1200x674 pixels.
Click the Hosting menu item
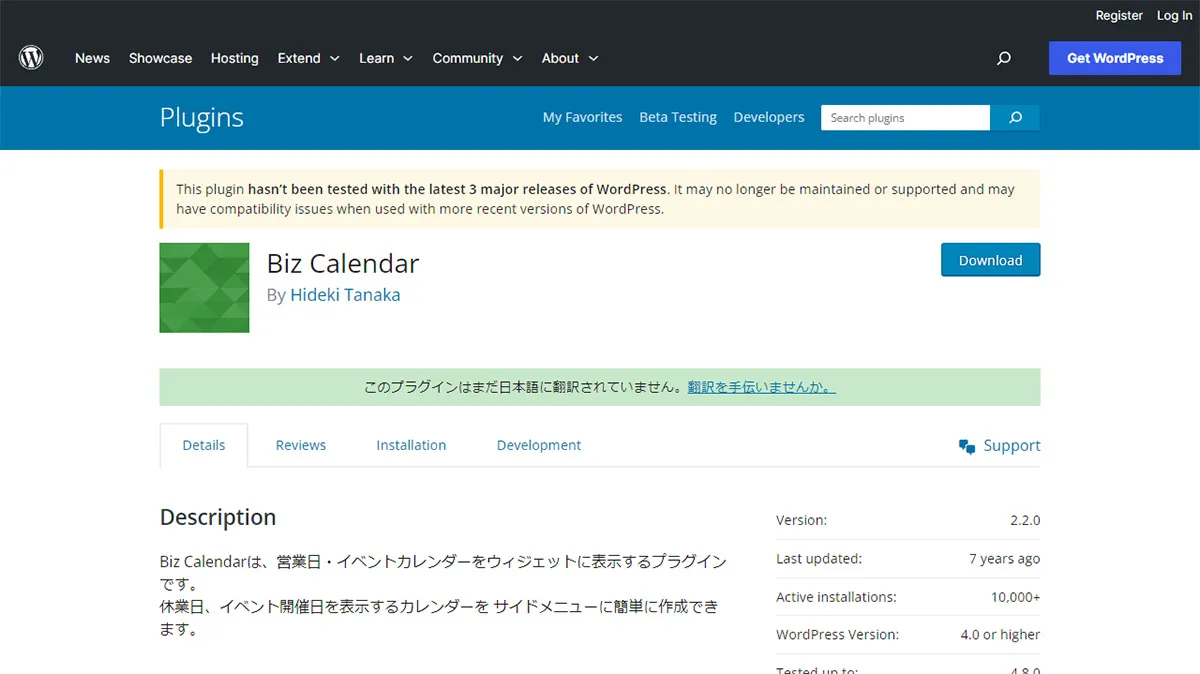(x=234, y=58)
